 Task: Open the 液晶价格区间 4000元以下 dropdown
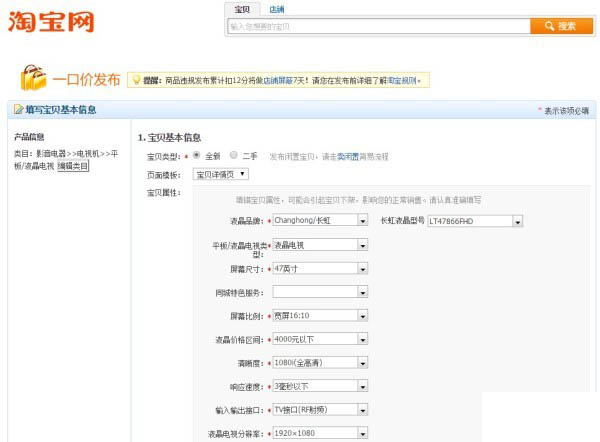pyautogui.click(x=320, y=339)
